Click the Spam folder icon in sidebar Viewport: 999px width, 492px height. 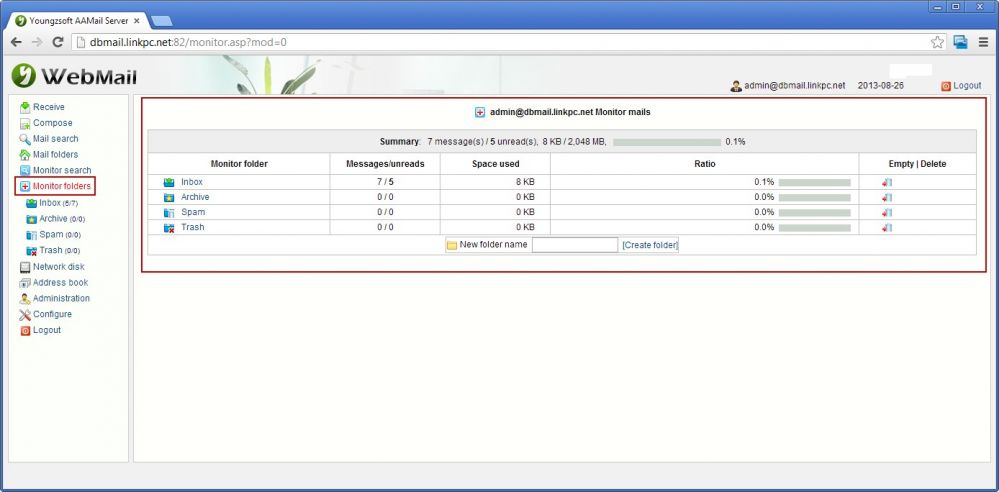click(x=31, y=235)
